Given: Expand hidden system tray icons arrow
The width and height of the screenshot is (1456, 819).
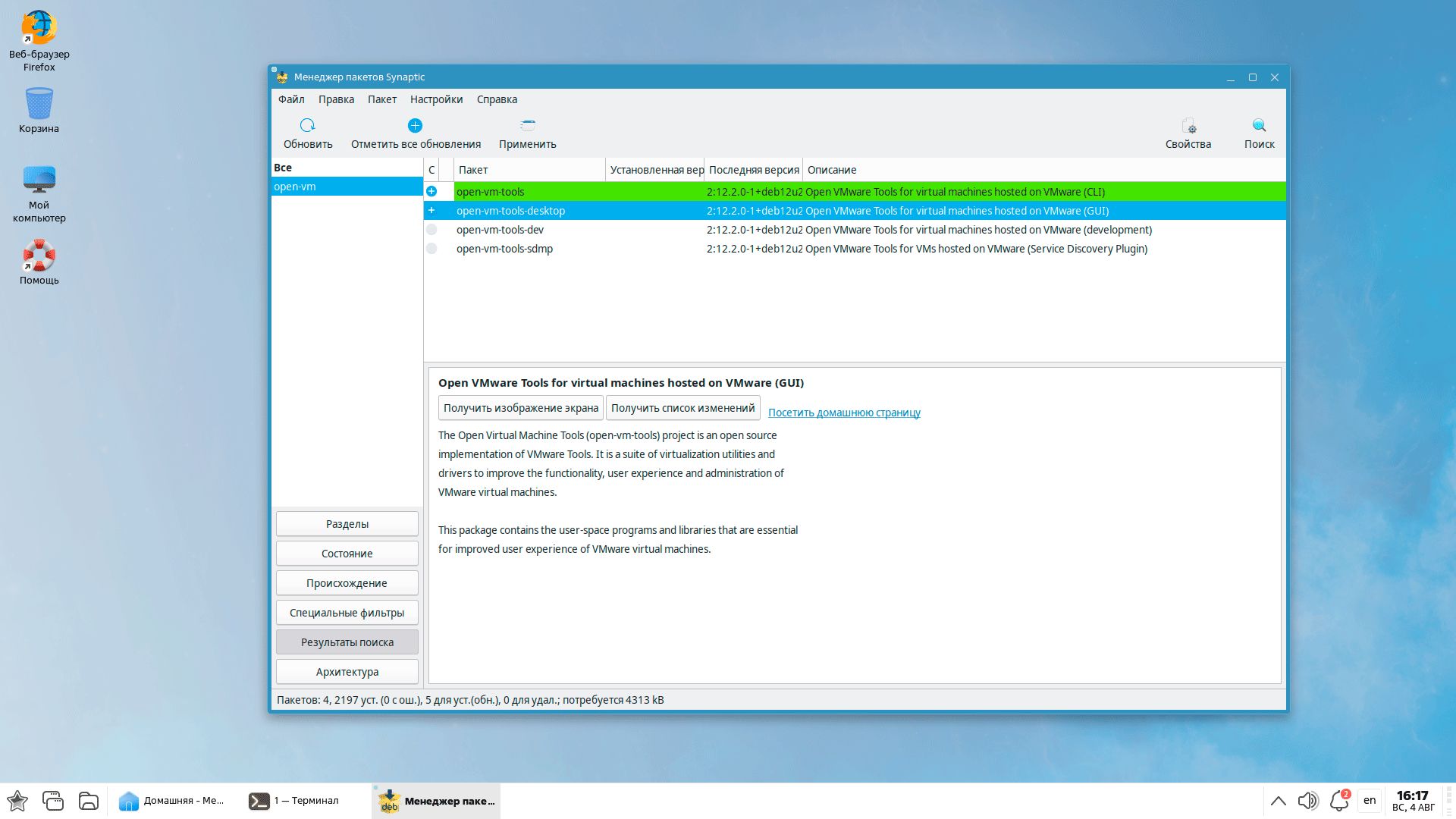Looking at the screenshot, I should click(1278, 801).
